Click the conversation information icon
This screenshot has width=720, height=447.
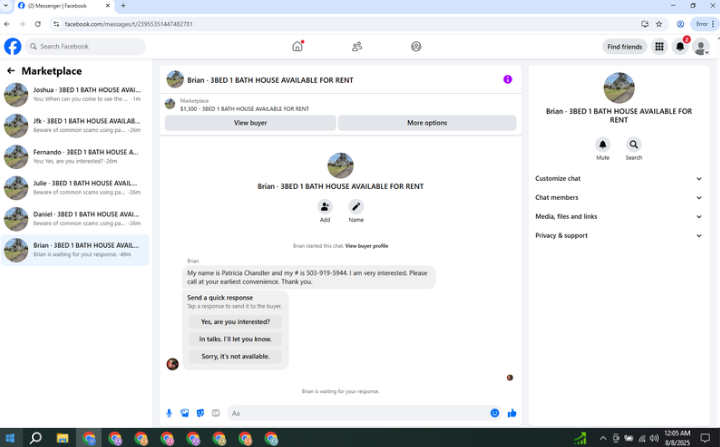click(x=507, y=79)
